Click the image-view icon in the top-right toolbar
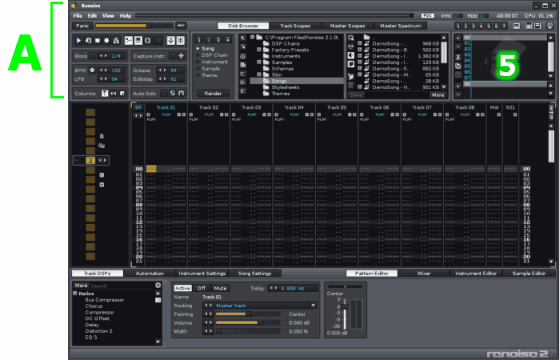 click(516, 26)
